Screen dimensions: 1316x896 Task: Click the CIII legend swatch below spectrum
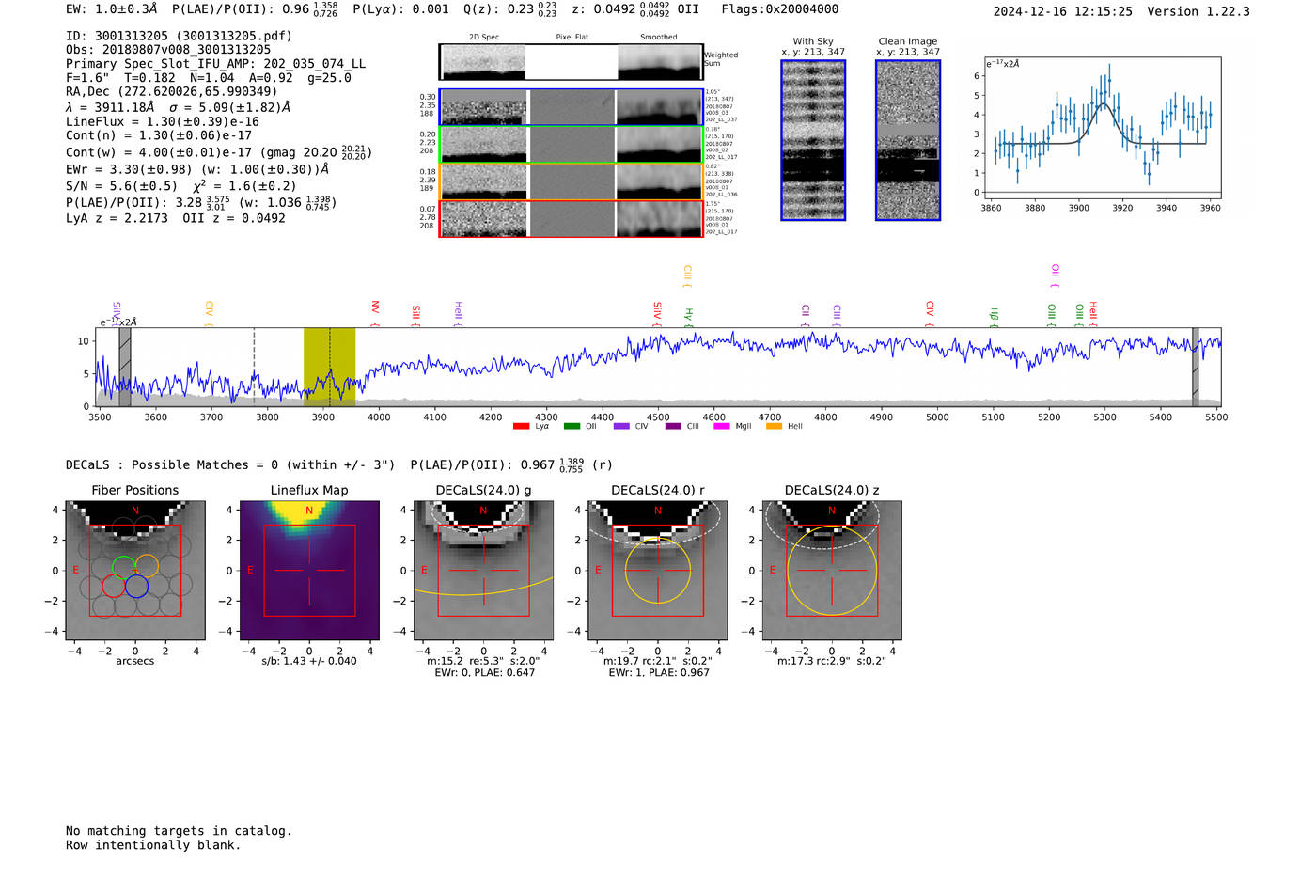tap(673, 427)
